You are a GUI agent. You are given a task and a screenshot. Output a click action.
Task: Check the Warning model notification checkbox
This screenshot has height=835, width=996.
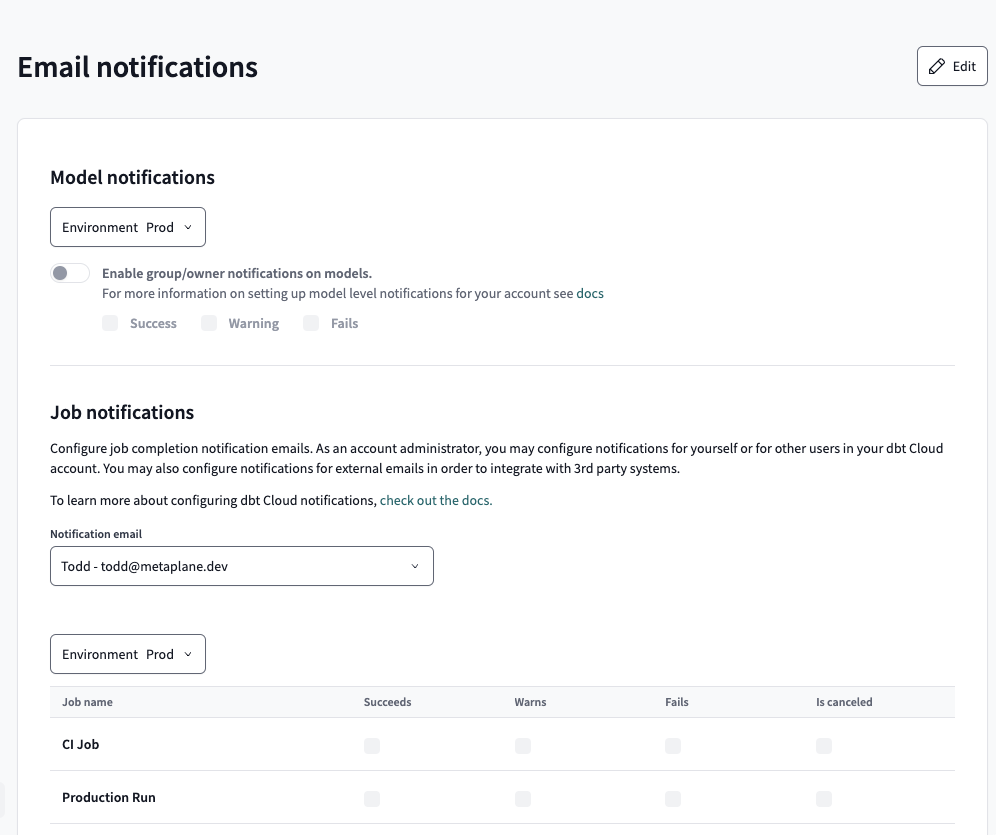click(209, 323)
